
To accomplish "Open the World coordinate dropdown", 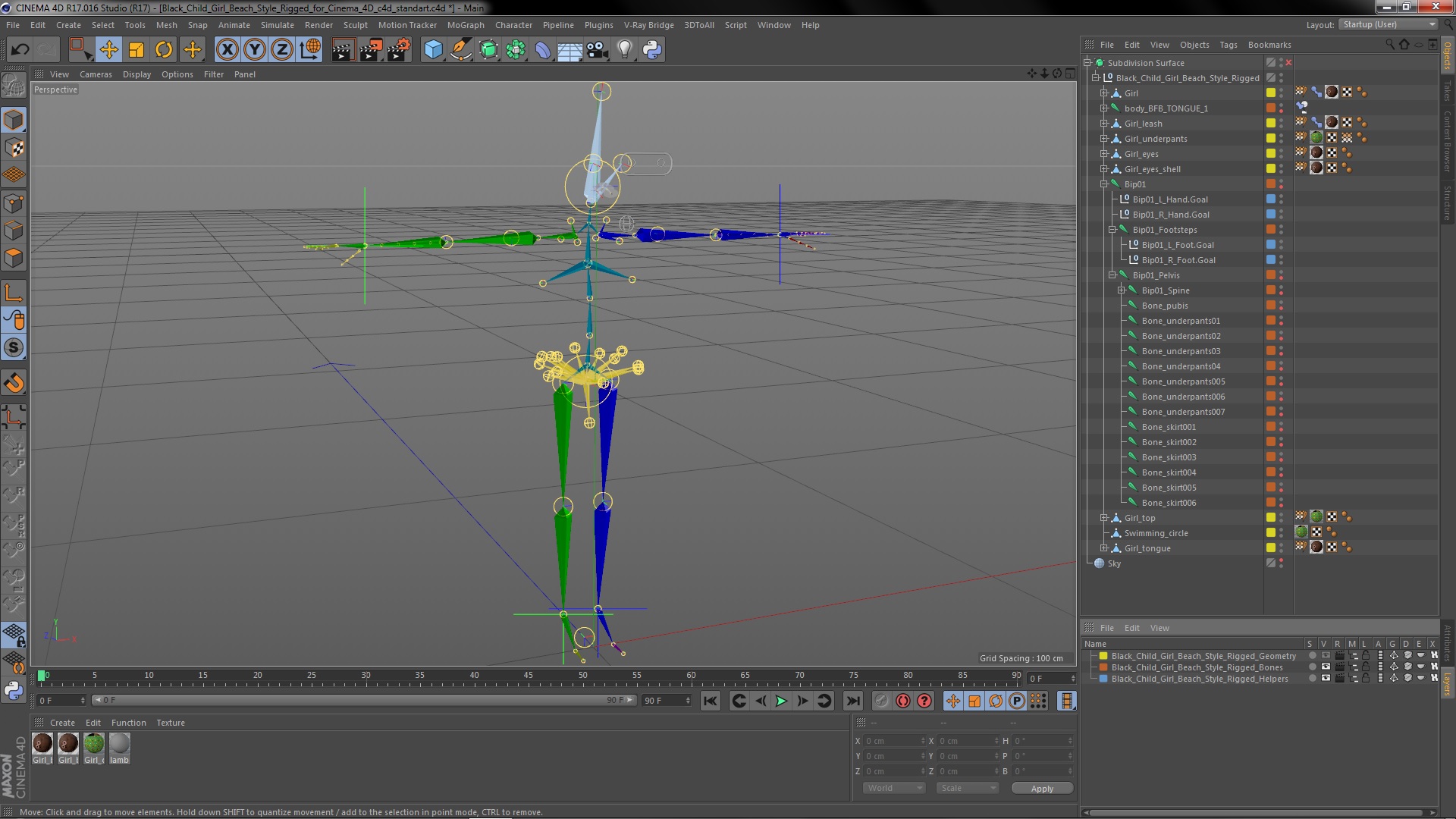I will tap(893, 788).
